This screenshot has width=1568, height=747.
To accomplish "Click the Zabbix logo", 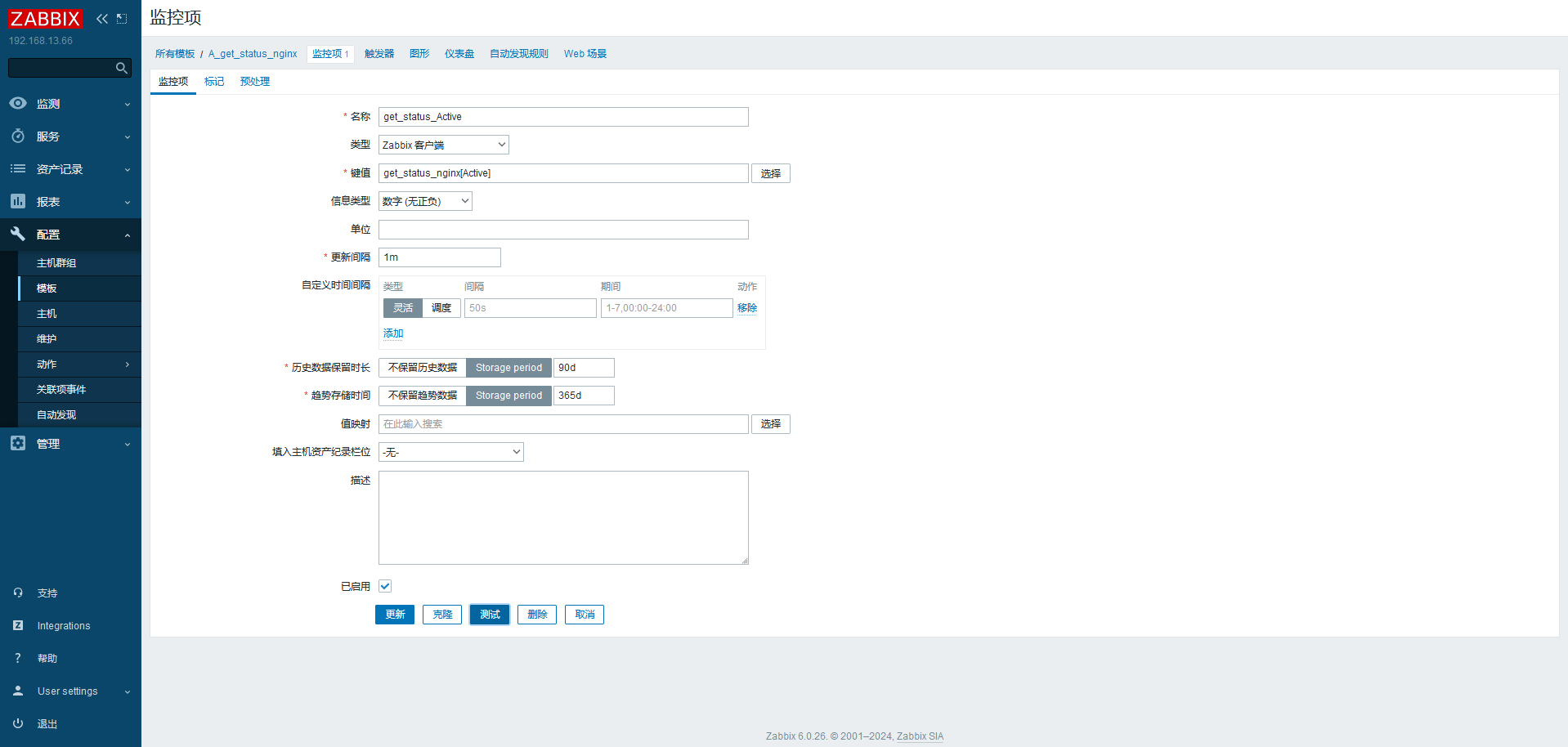I will click(46, 19).
